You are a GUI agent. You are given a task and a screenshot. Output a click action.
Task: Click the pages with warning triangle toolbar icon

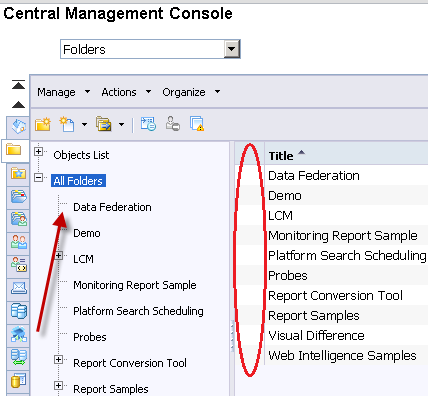pyautogui.click(x=197, y=124)
